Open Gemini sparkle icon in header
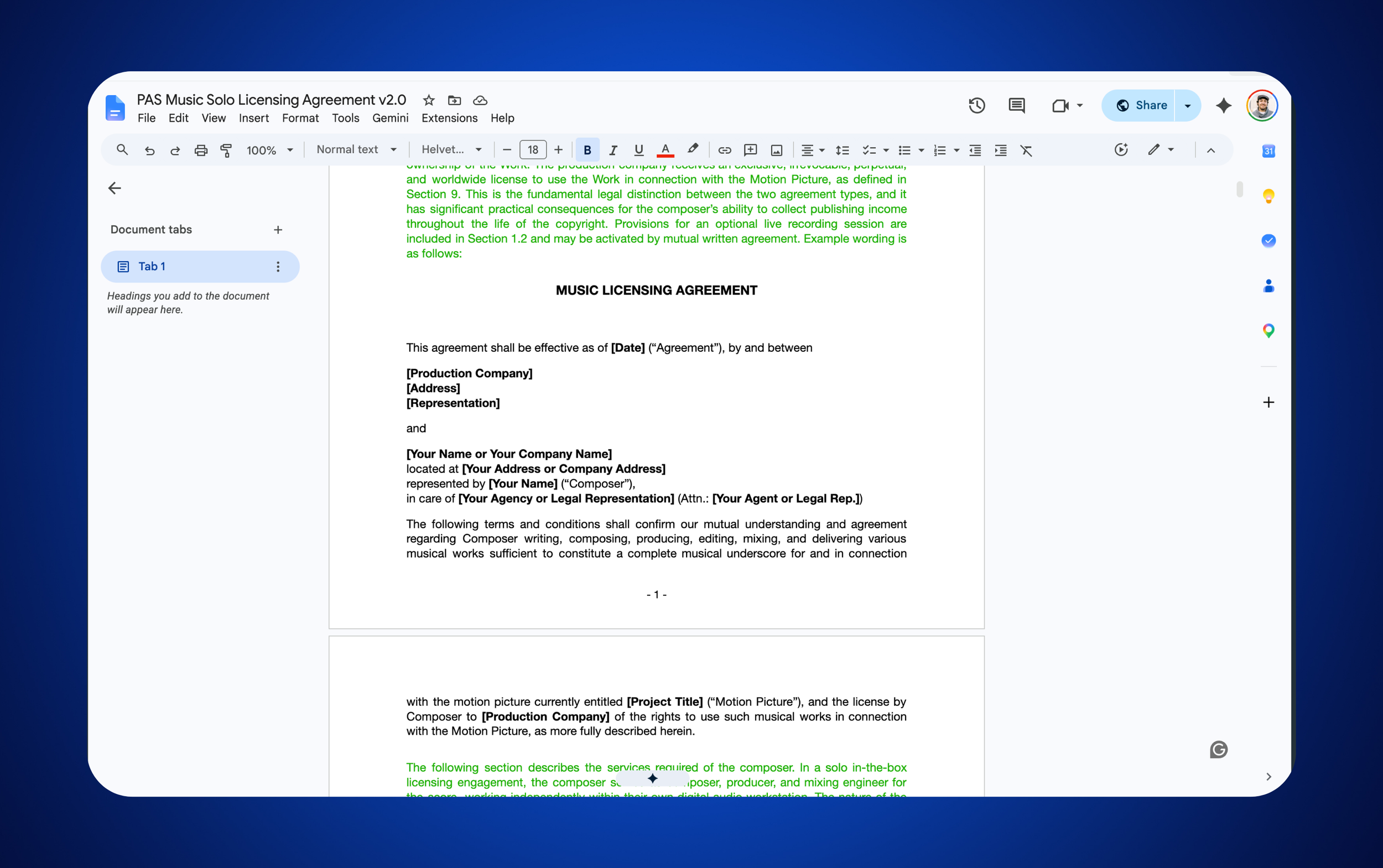 coord(1223,106)
